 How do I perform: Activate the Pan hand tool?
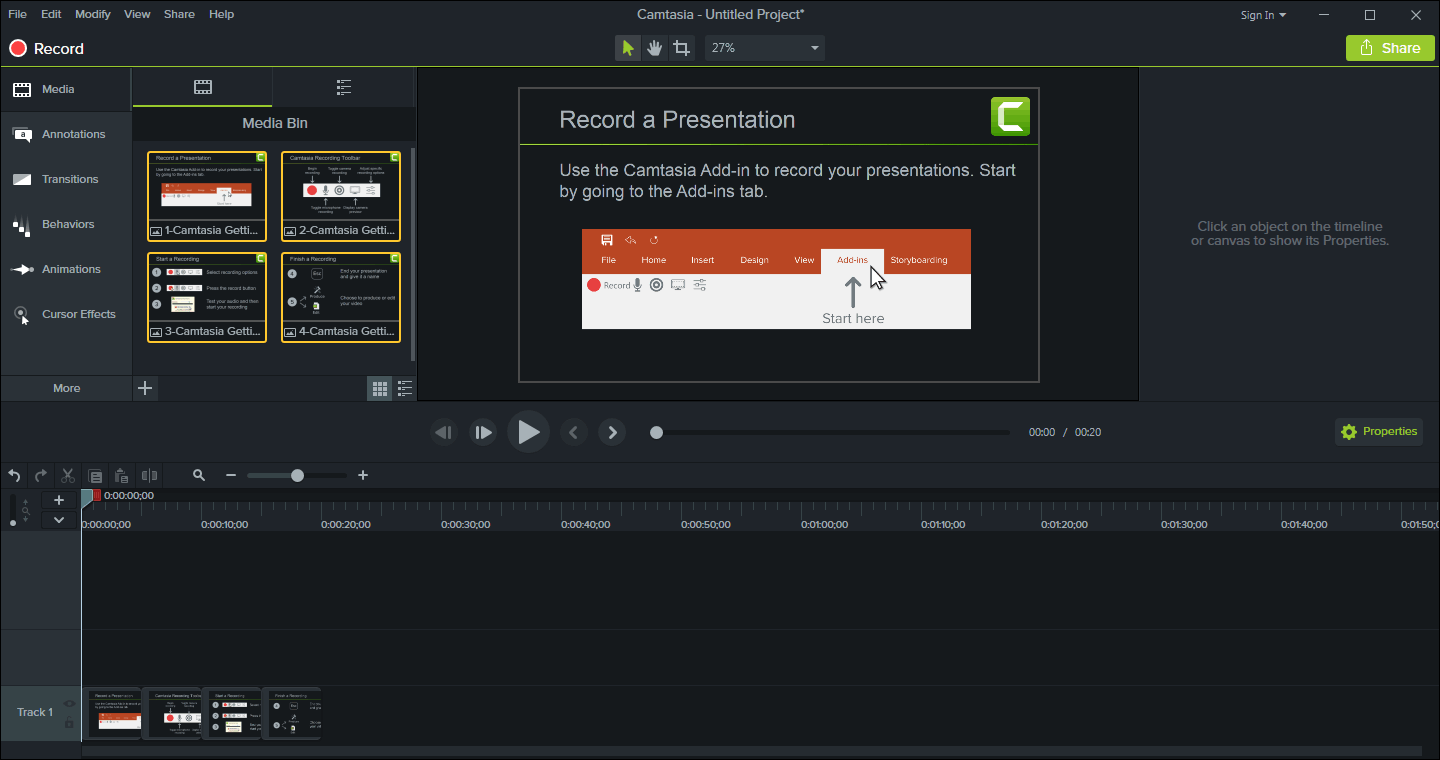click(655, 48)
